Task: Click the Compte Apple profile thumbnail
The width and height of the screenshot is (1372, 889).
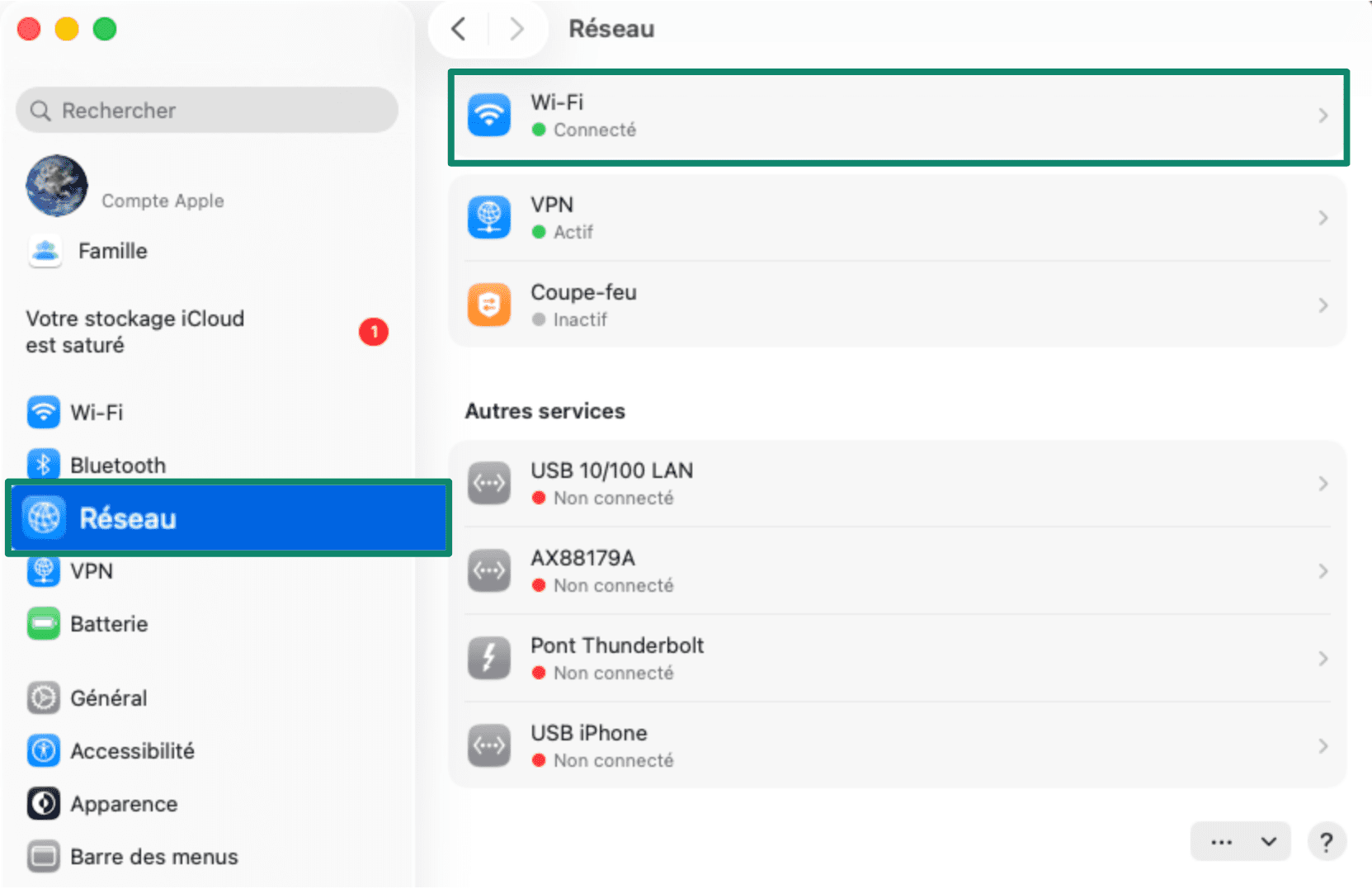Action: pyautogui.click(x=56, y=186)
